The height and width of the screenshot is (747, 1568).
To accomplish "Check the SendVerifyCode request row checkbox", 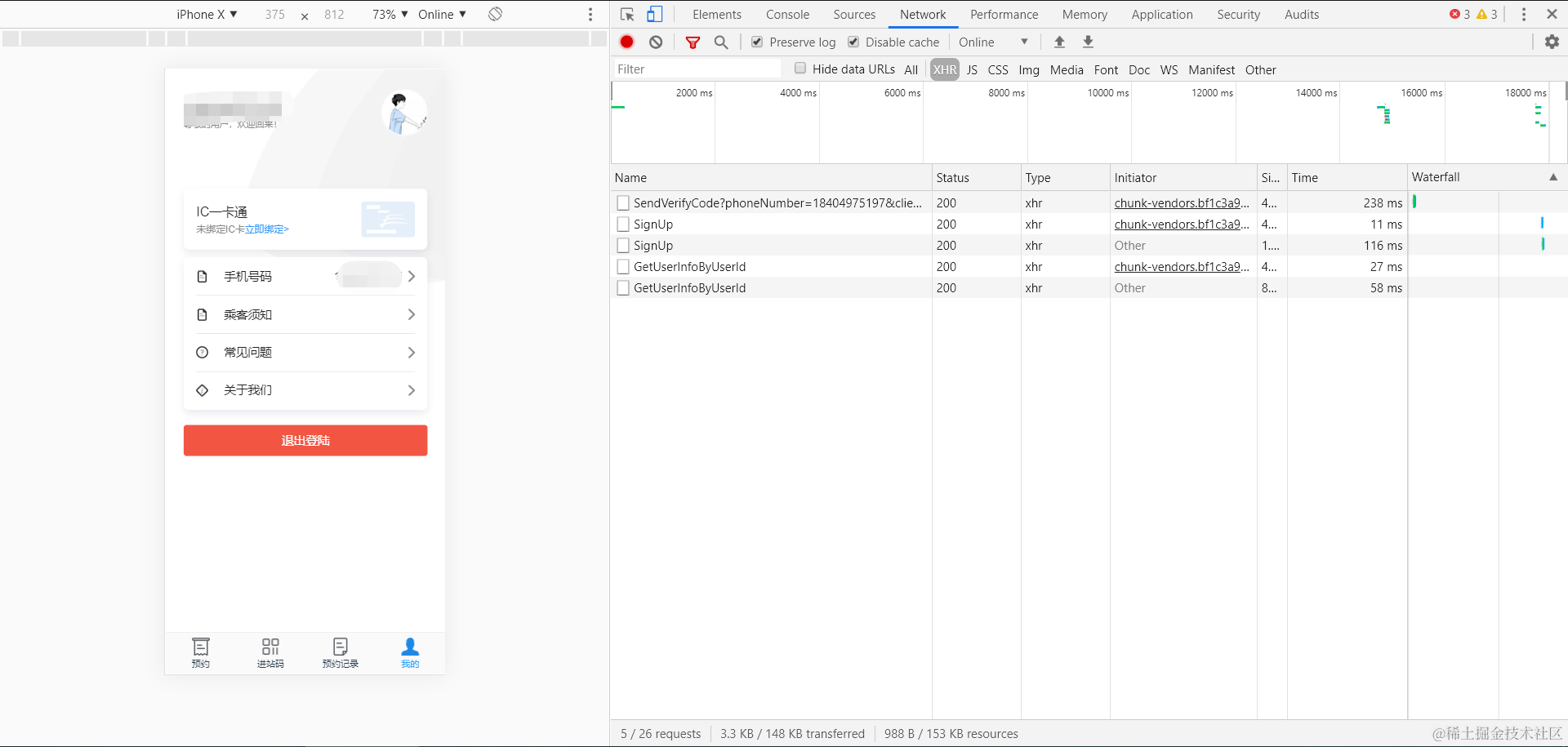I will (623, 202).
